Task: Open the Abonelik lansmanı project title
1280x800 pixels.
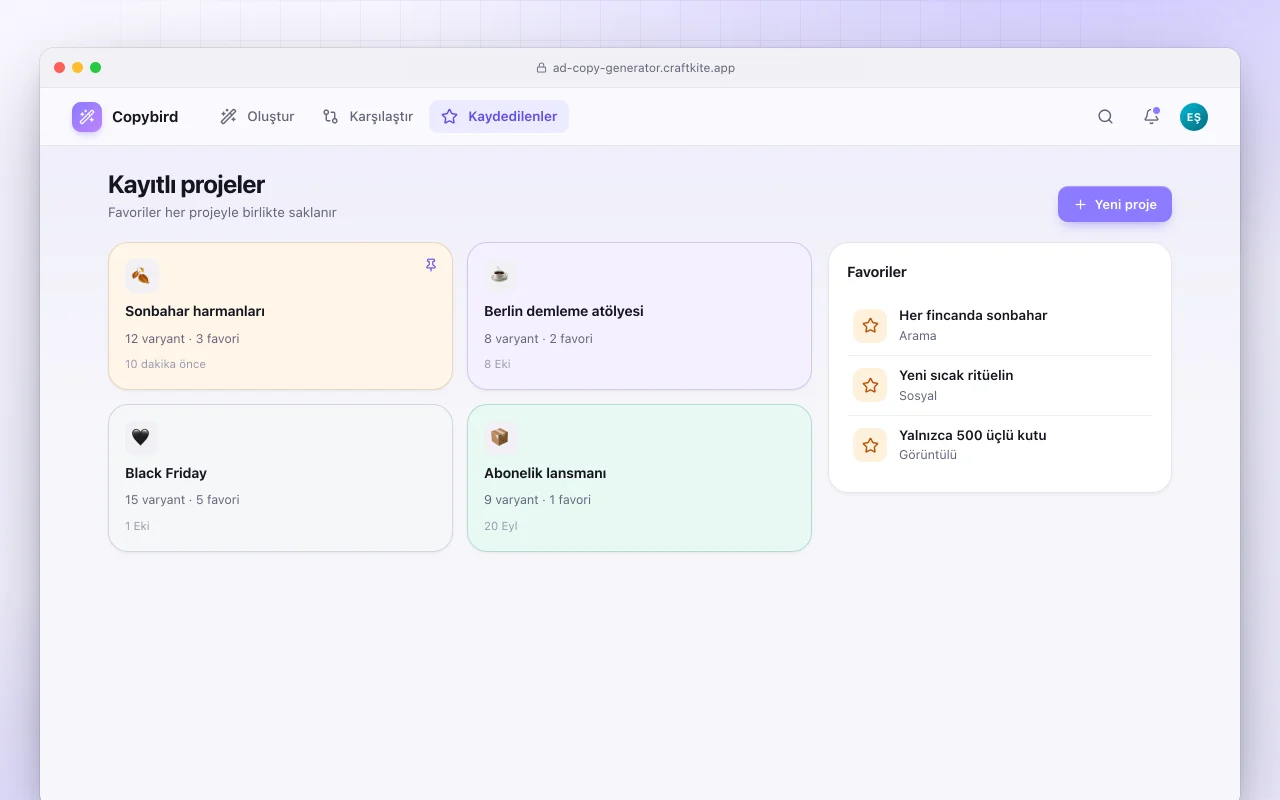Action: click(x=545, y=473)
